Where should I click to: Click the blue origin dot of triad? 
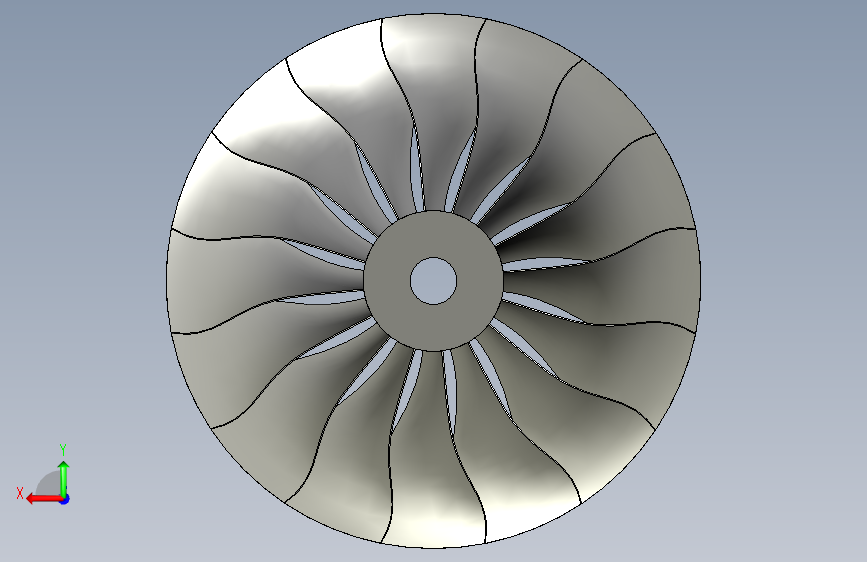pos(65,499)
